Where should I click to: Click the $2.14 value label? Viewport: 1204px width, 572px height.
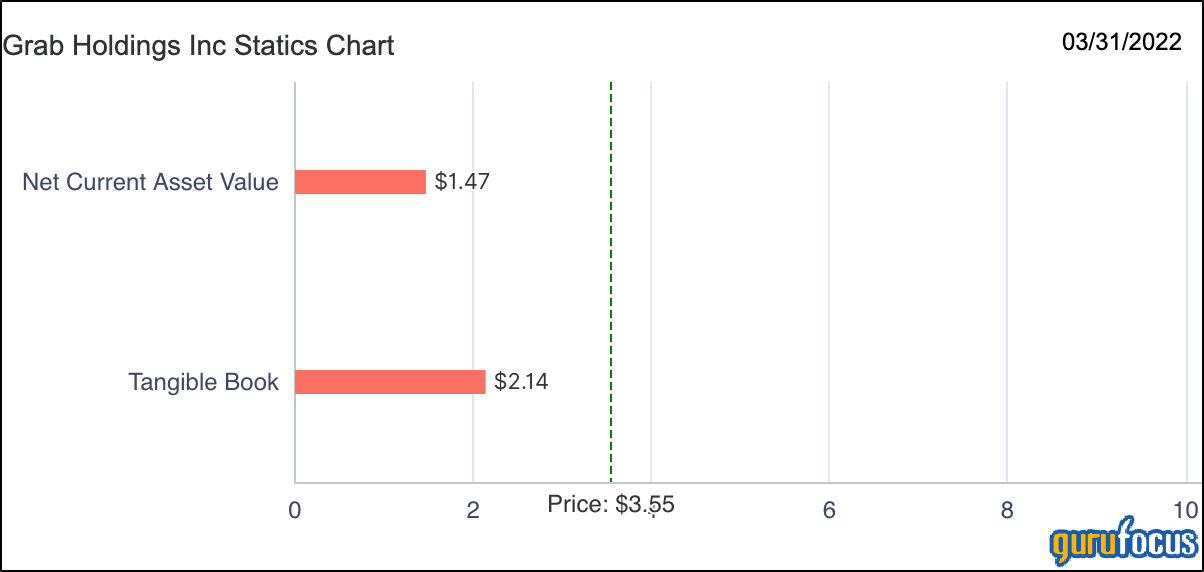coord(521,381)
